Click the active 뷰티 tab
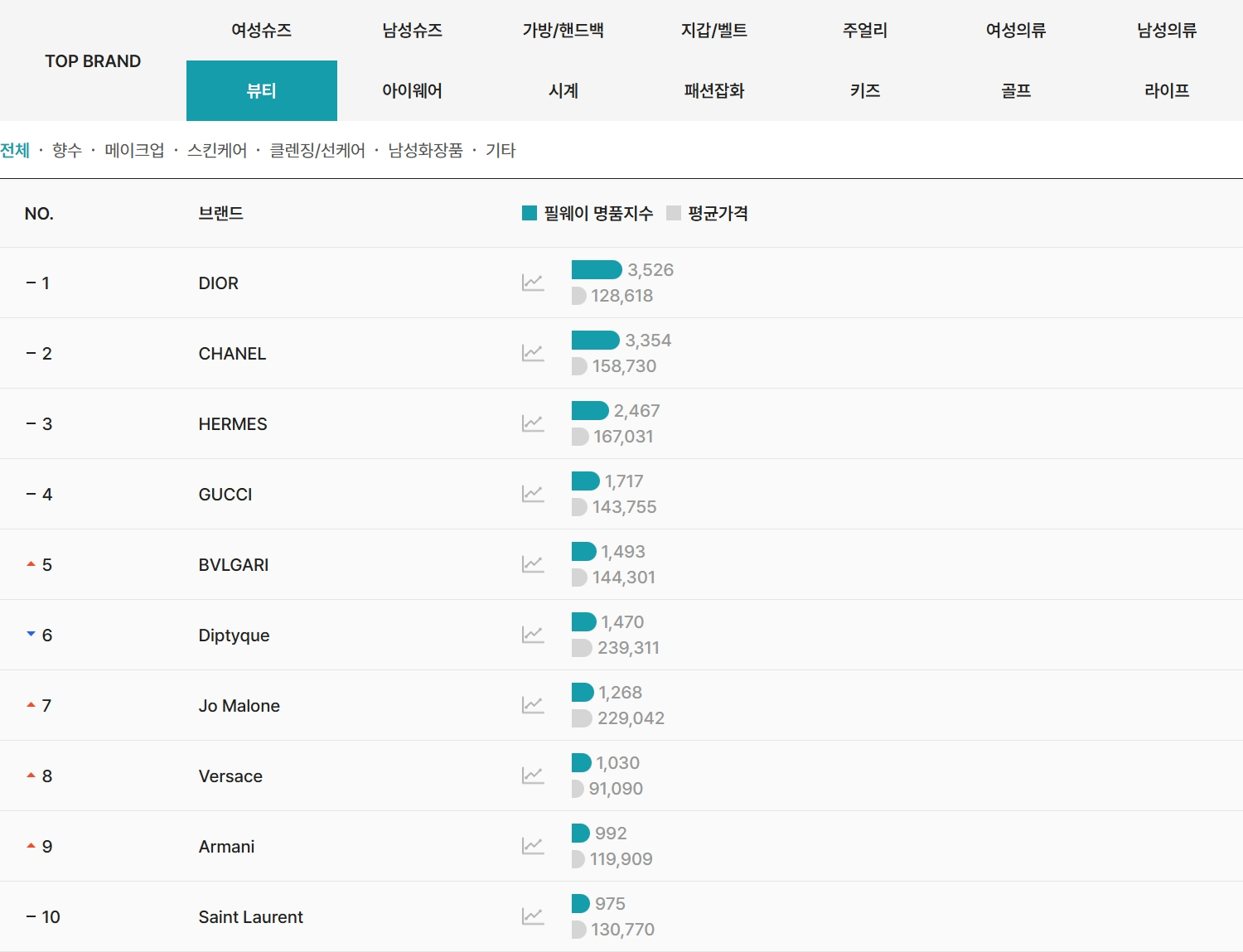 [262, 90]
